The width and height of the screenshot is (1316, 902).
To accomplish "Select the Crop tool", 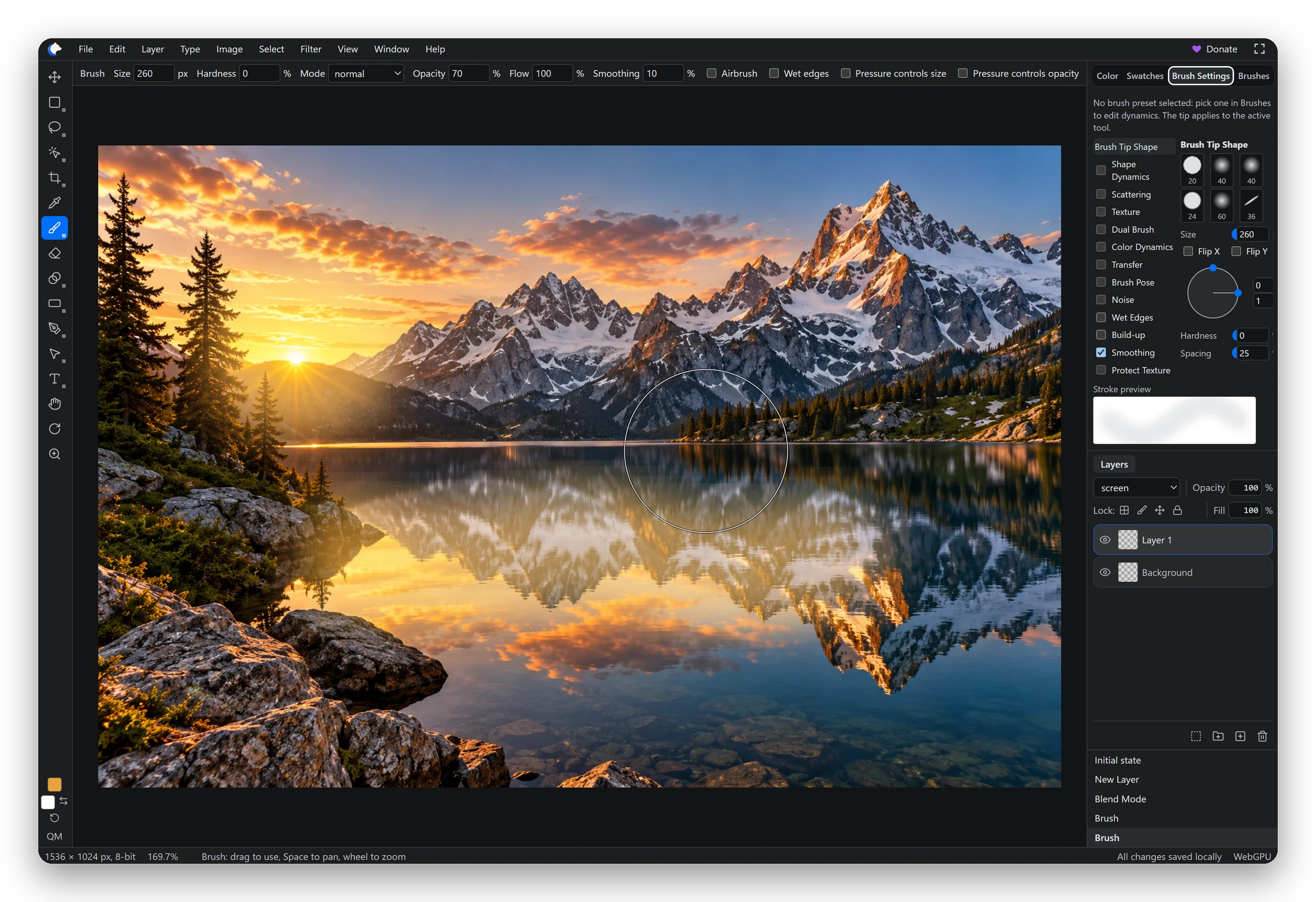I will coord(54,178).
